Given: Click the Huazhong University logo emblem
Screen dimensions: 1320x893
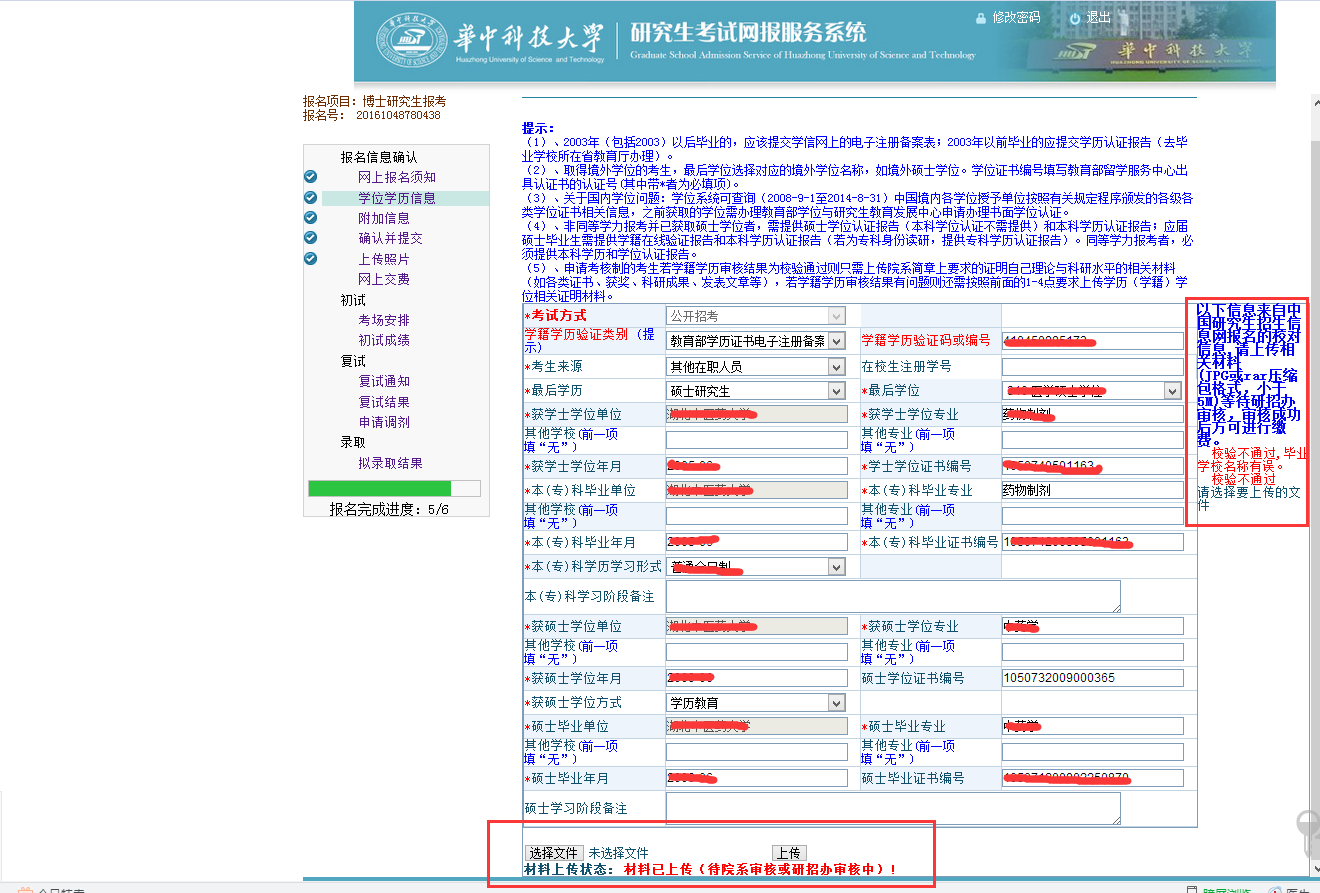Looking at the screenshot, I should pyautogui.click(x=408, y=42).
